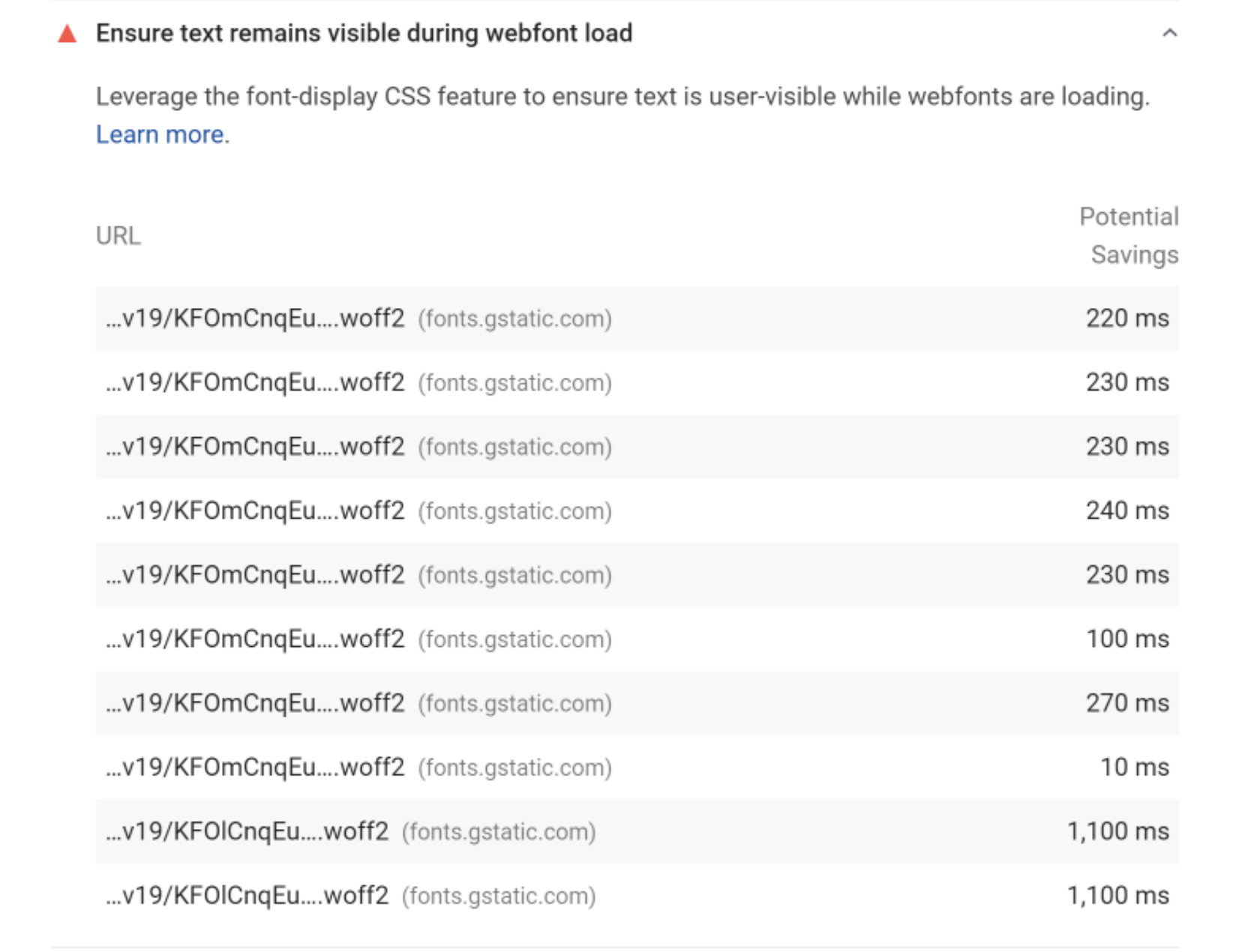Click the 10 ms savings value
This screenshot has height=952, width=1254.
pyautogui.click(x=1137, y=767)
